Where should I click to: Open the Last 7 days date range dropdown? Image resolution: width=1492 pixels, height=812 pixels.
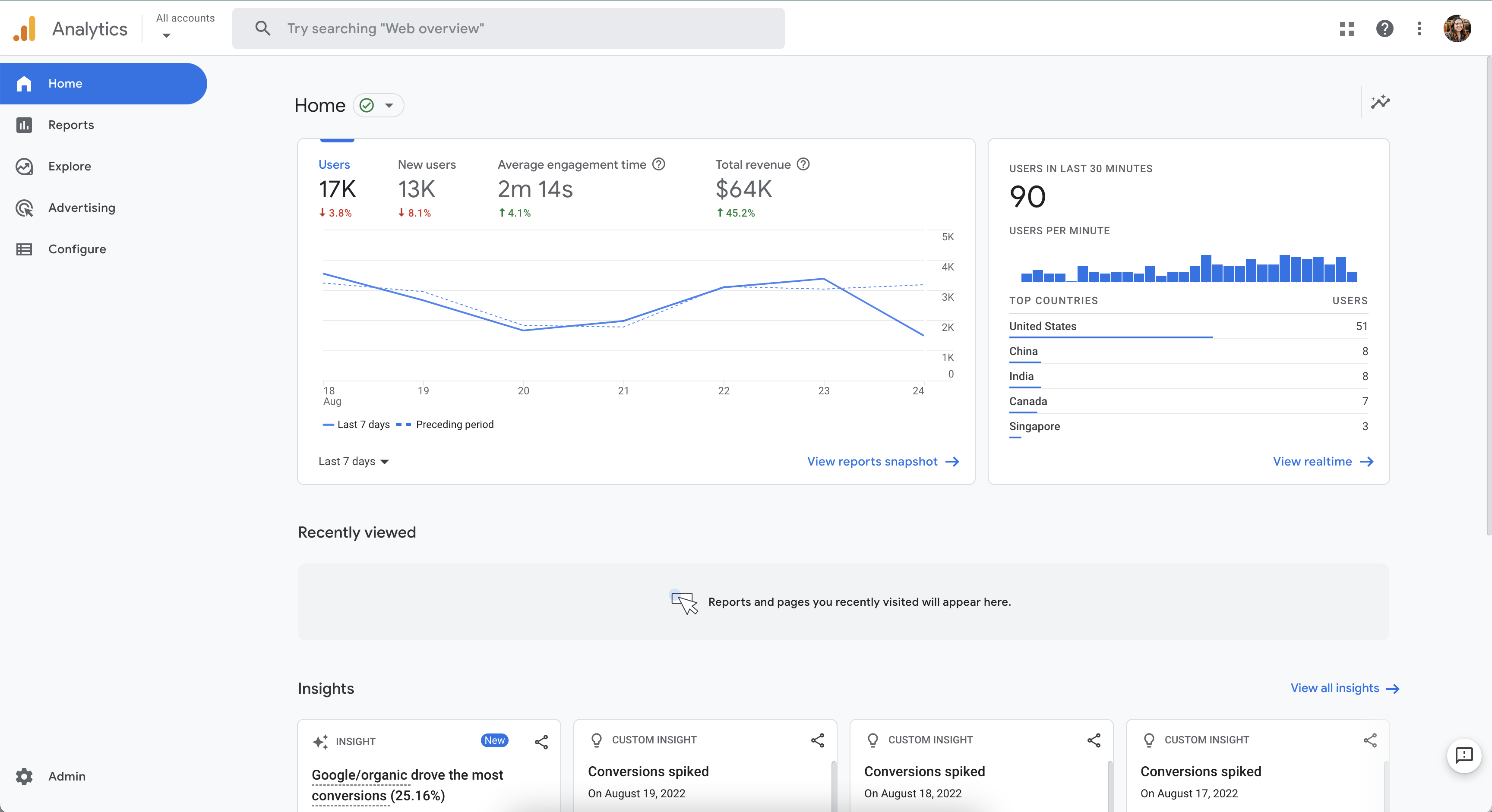click(x=353, y=461)
